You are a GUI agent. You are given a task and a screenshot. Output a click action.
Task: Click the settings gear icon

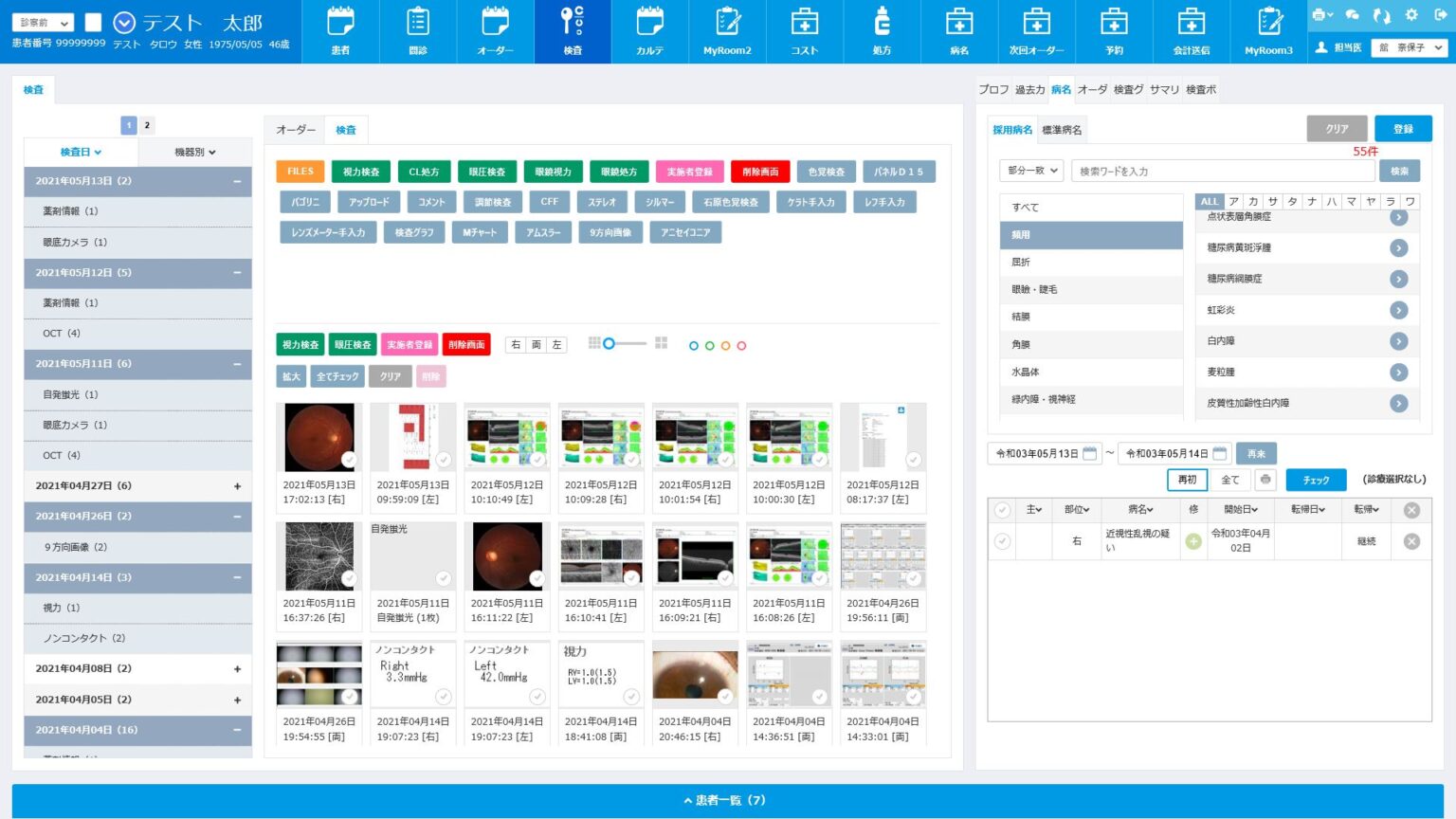(x=1411, y=15)
